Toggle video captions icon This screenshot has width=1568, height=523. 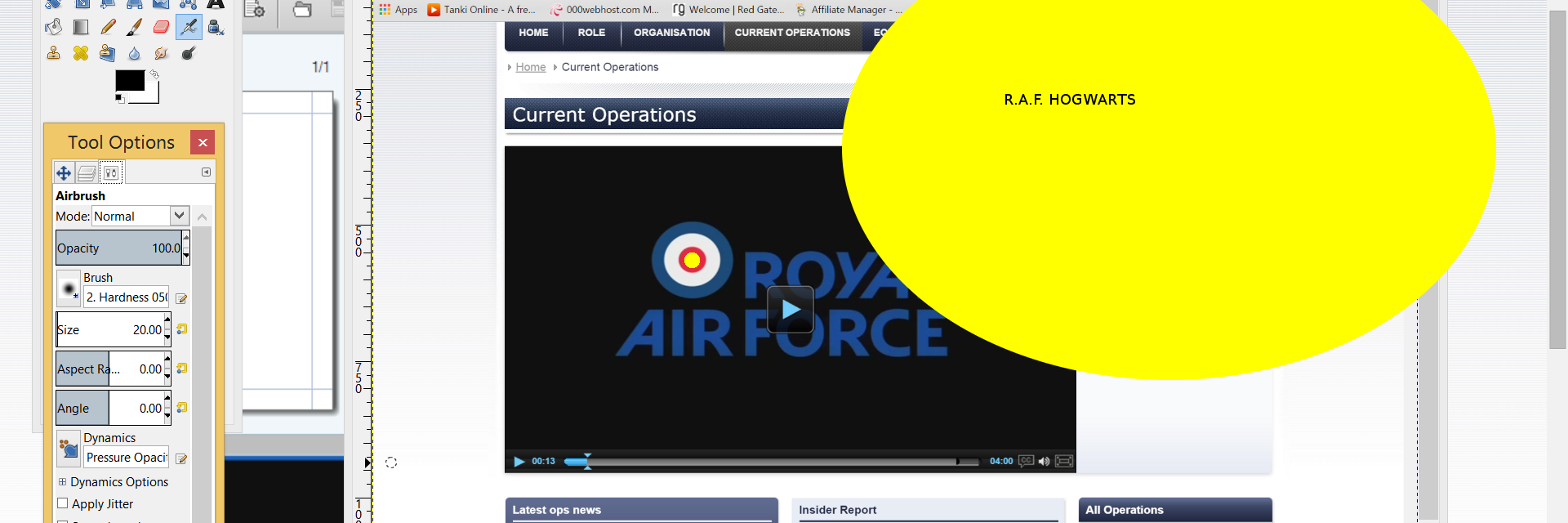[x=1026, y=461]
